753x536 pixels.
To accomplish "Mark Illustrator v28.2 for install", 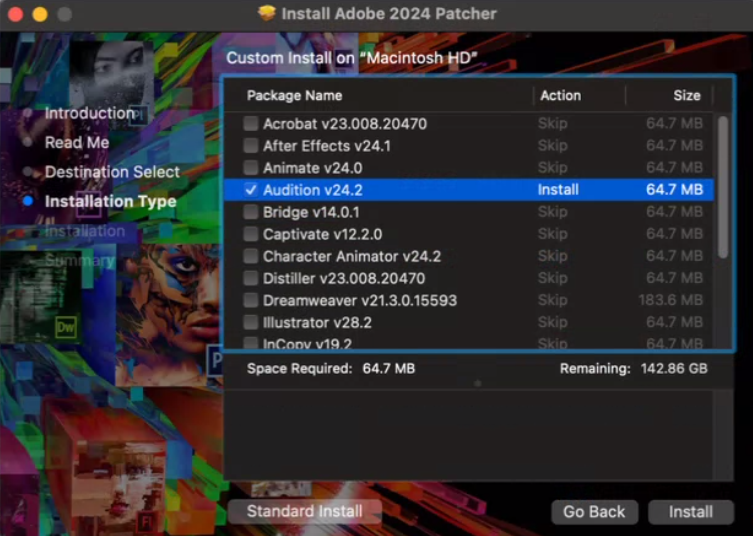I will coord(251,322).
